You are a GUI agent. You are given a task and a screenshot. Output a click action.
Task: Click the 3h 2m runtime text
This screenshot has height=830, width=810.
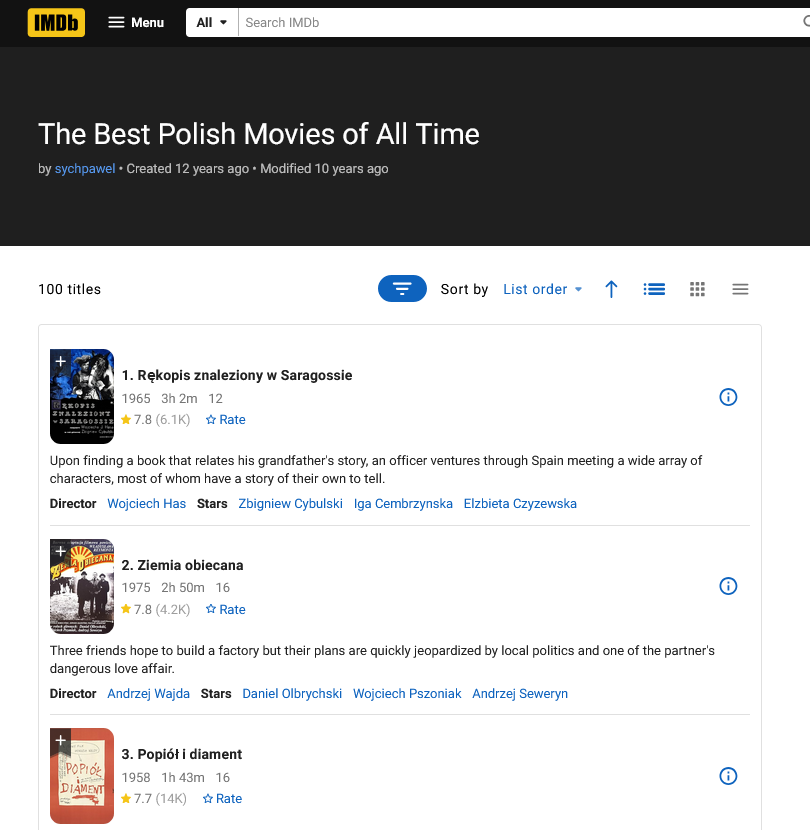pos(179,398)
